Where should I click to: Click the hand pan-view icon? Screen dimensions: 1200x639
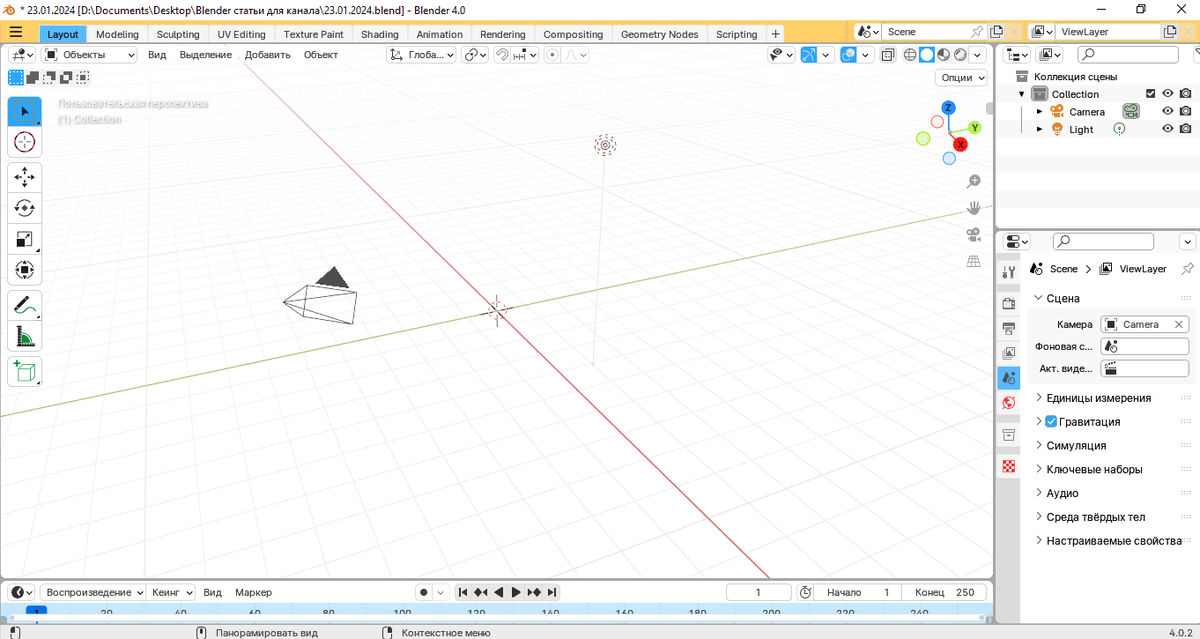click(973, 208)
